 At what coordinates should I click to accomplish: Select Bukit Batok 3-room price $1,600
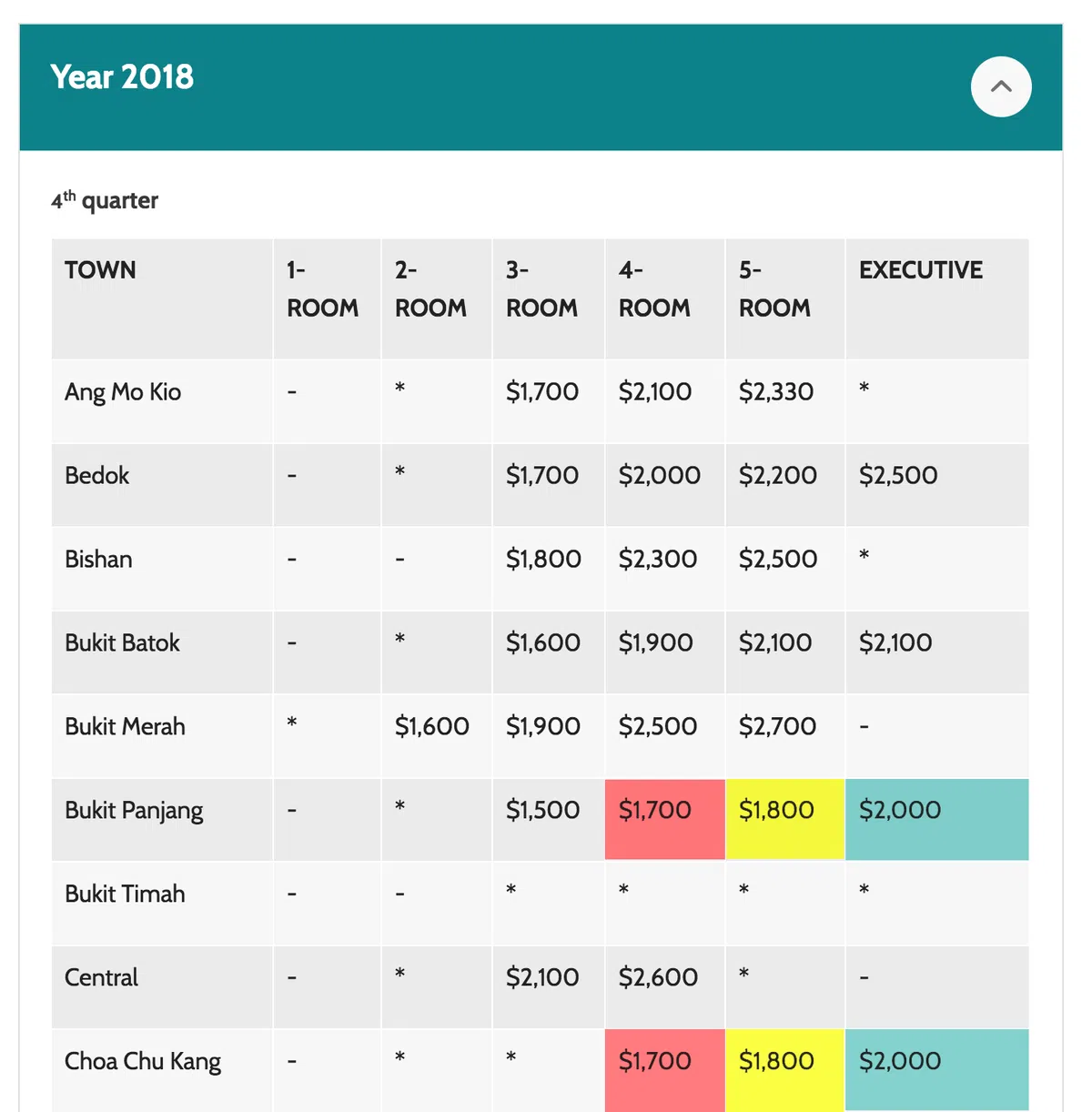coord(542,642)
